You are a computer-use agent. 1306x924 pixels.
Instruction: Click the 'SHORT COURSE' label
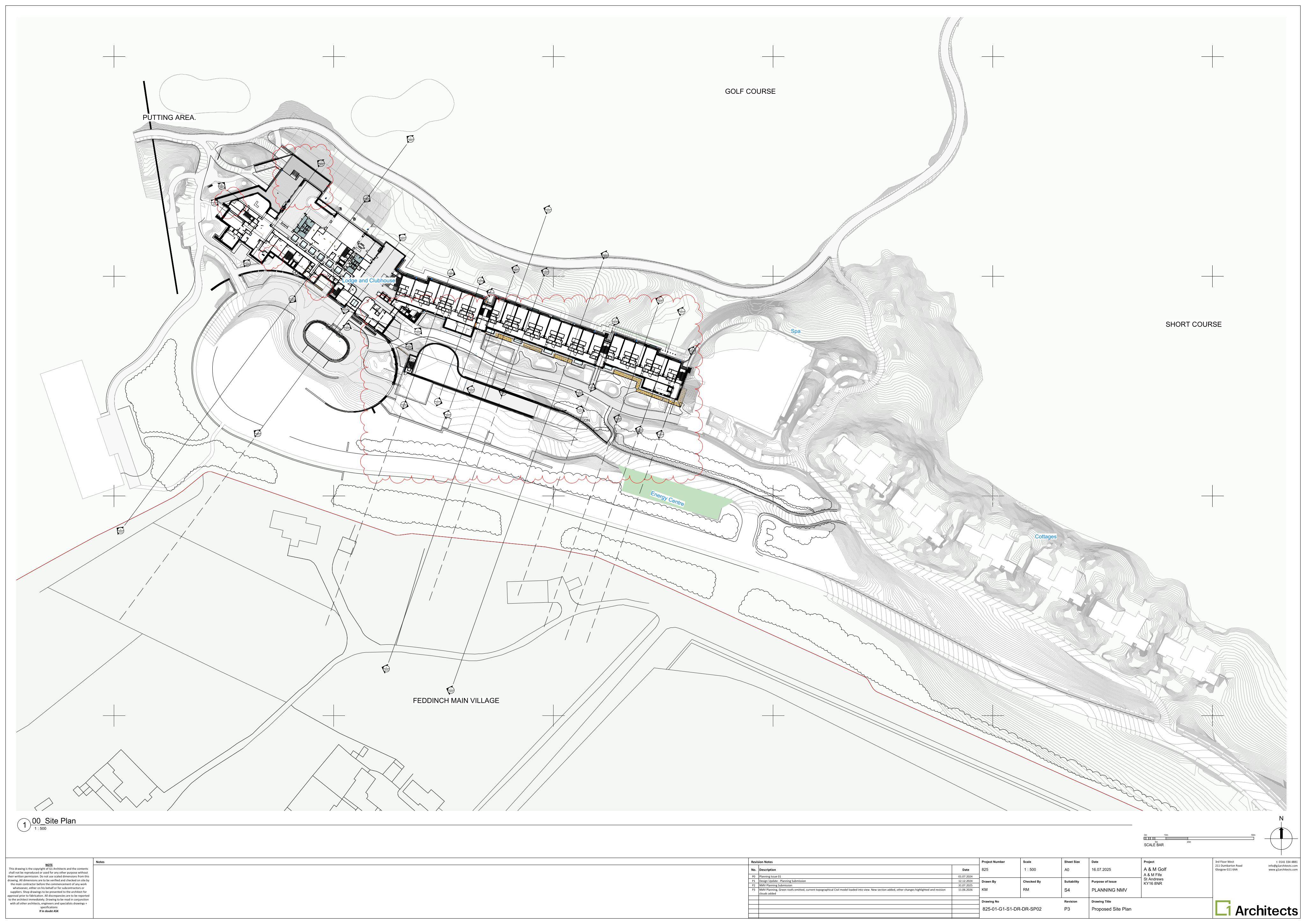click(1193, 324)
